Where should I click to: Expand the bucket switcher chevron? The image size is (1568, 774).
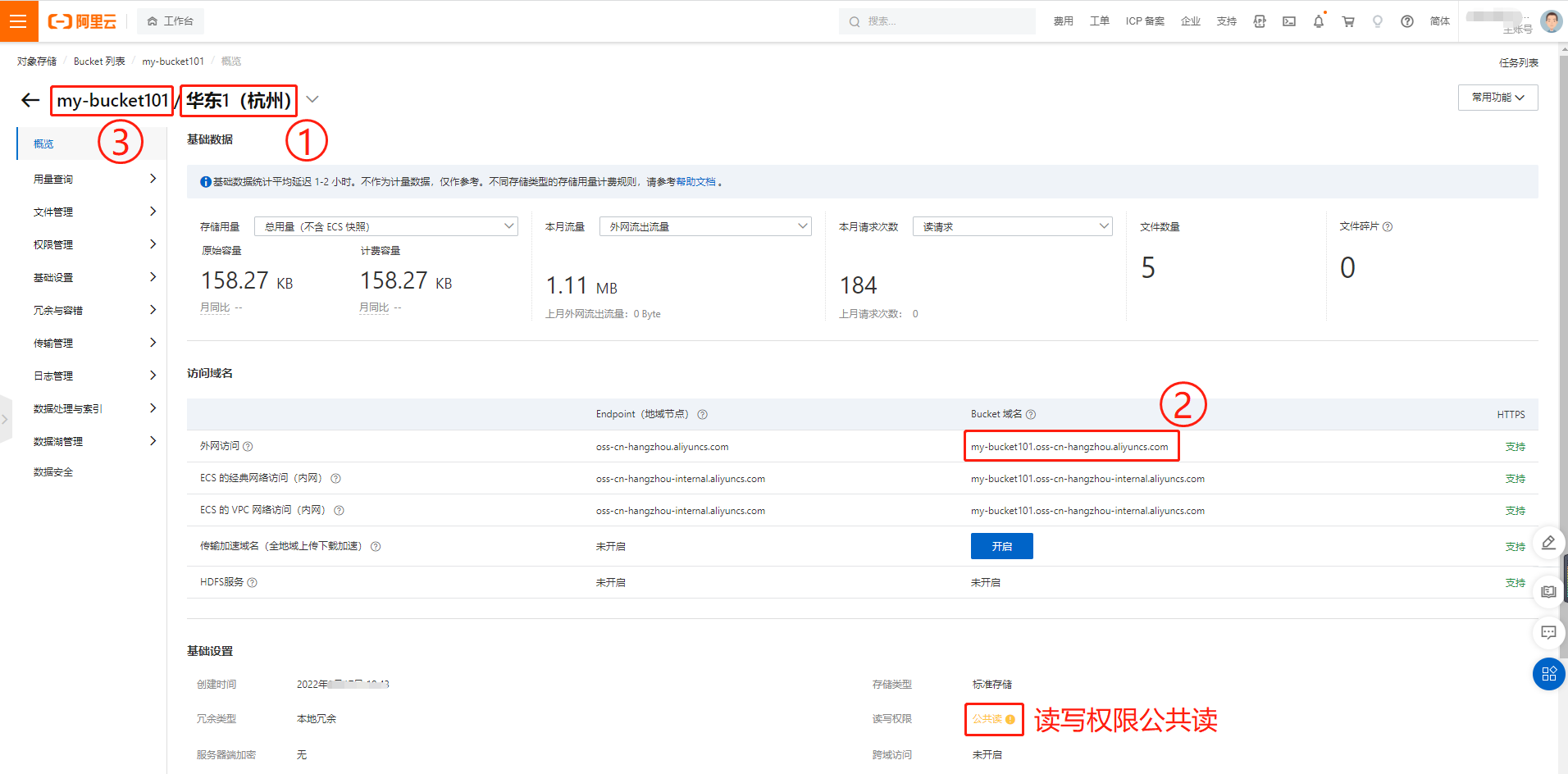tap(312, 99)
